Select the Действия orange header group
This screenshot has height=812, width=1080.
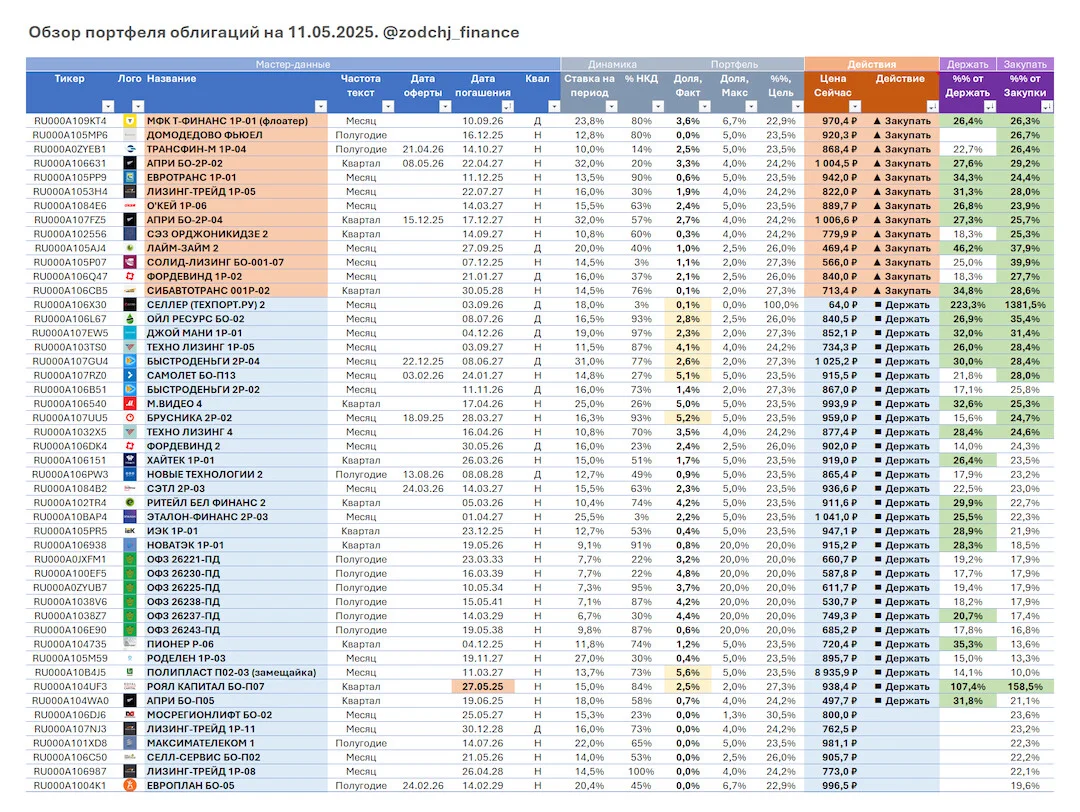(x=872, y=64)
